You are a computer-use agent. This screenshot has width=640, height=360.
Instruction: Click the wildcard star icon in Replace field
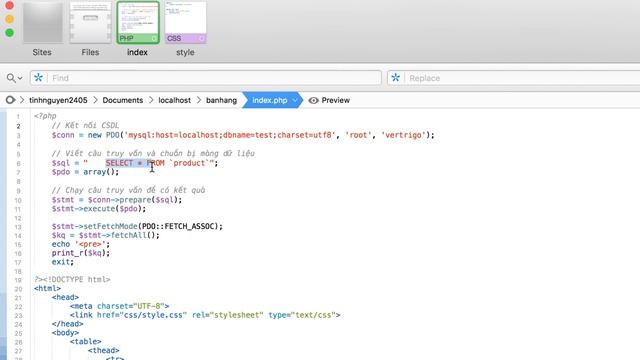(396, 78)
